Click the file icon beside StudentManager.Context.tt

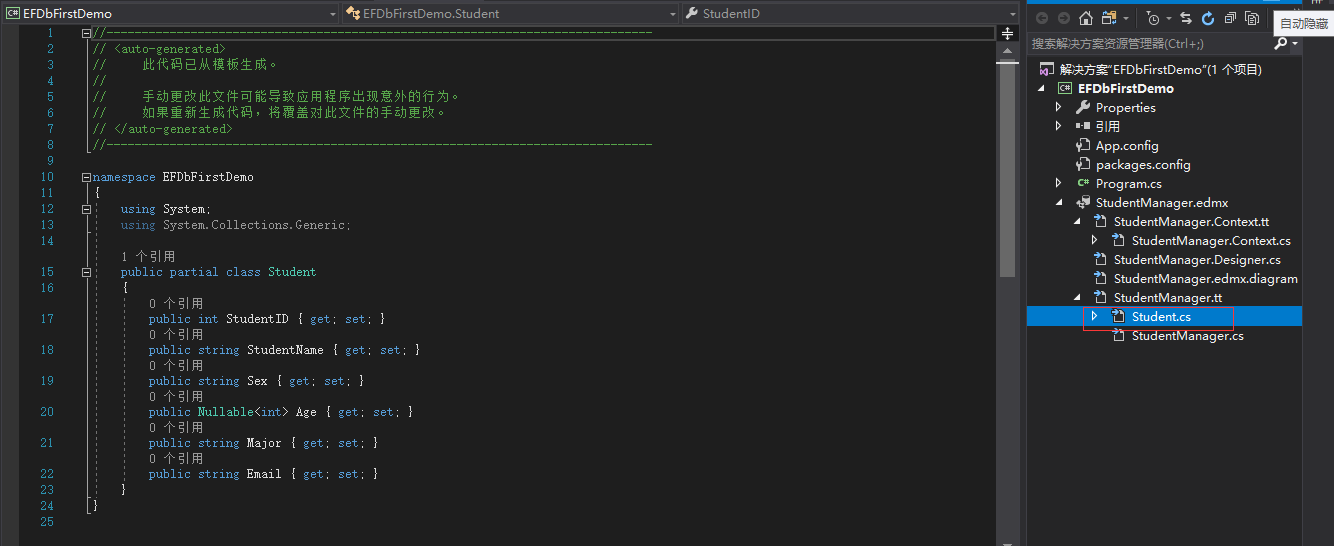click(1101, 221)
